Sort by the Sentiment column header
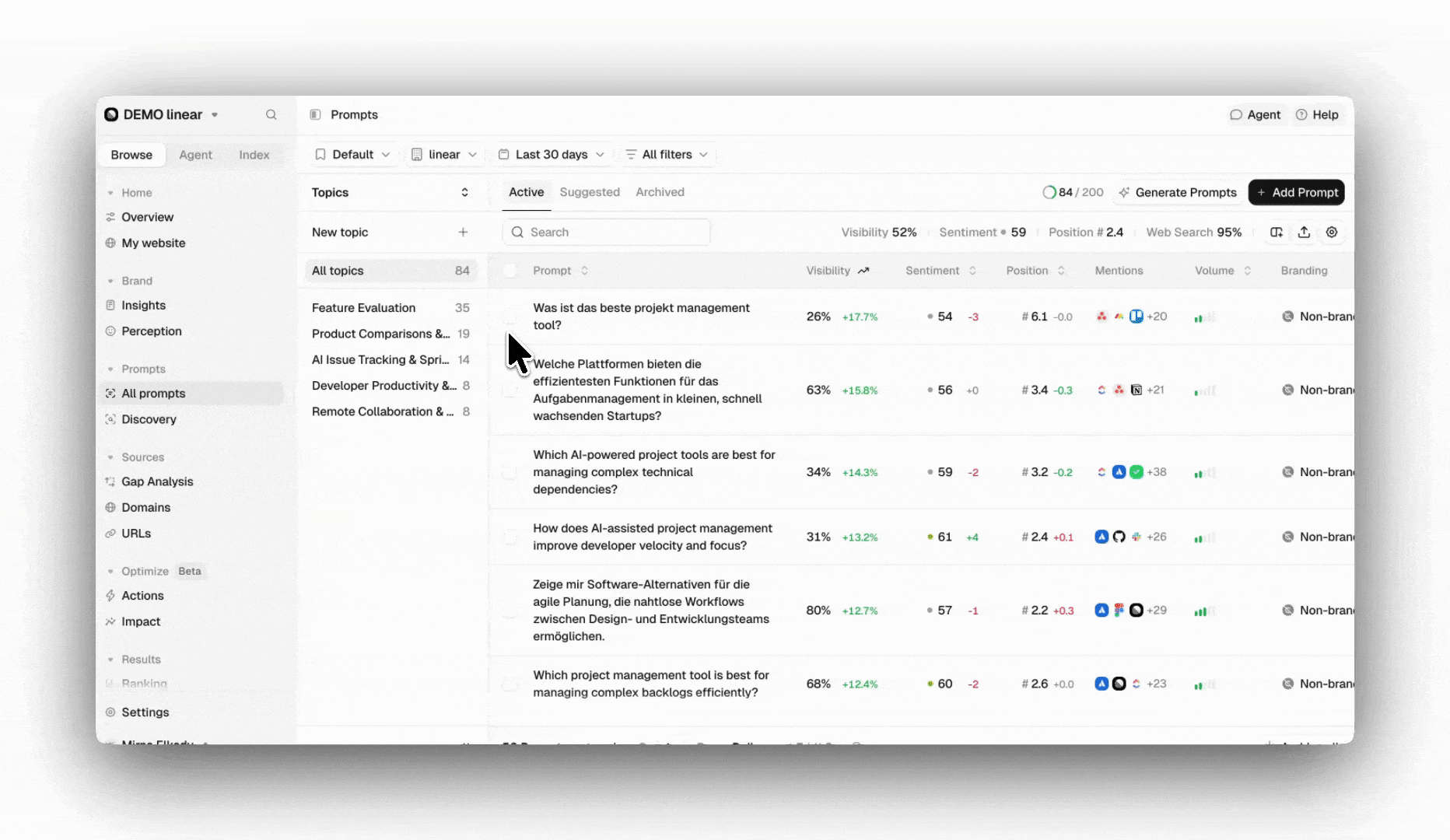Viewport: 1450px width, 840px height. [x=940, y=271]
